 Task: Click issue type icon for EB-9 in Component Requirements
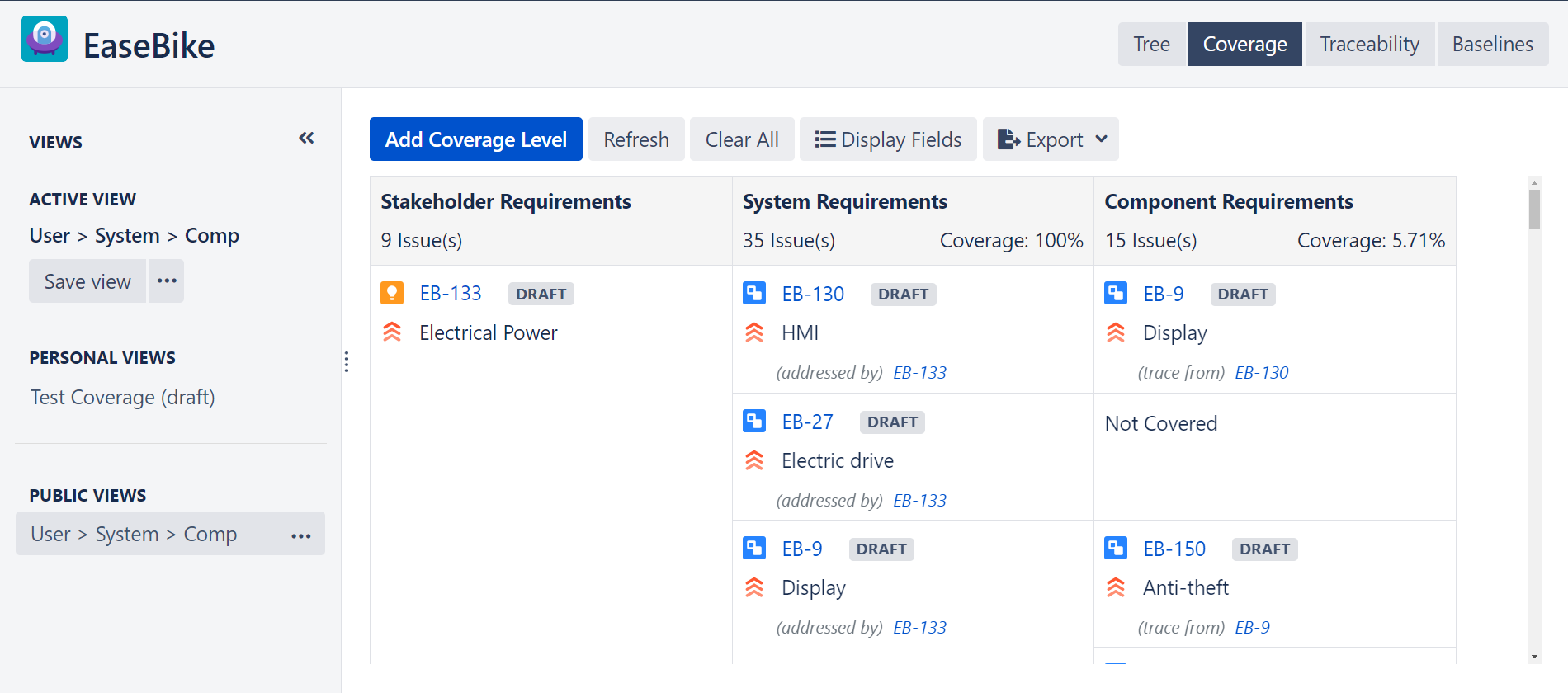pos(1116,293)
